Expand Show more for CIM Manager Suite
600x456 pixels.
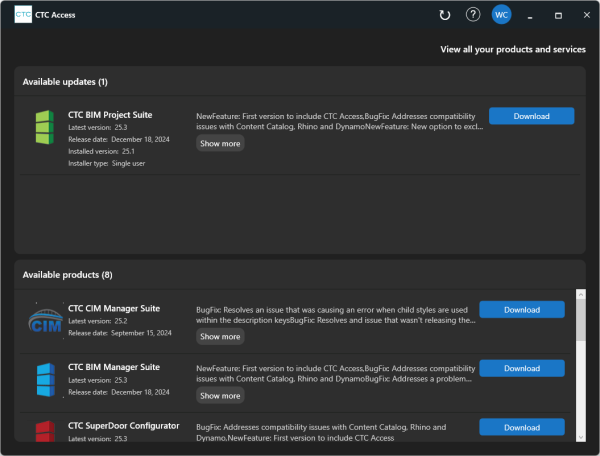[x=220, y=337]
